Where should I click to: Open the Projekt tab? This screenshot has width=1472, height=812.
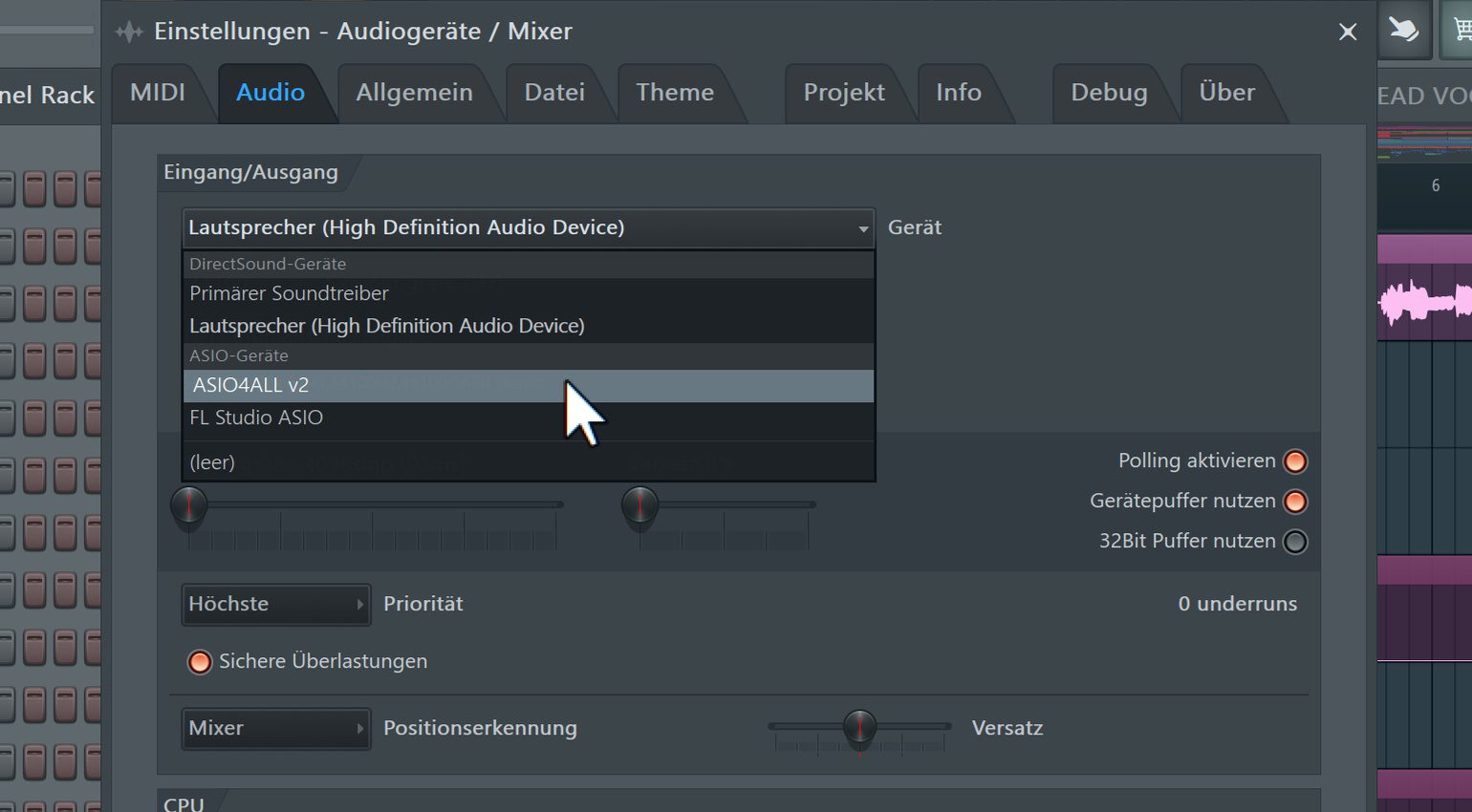844,93
